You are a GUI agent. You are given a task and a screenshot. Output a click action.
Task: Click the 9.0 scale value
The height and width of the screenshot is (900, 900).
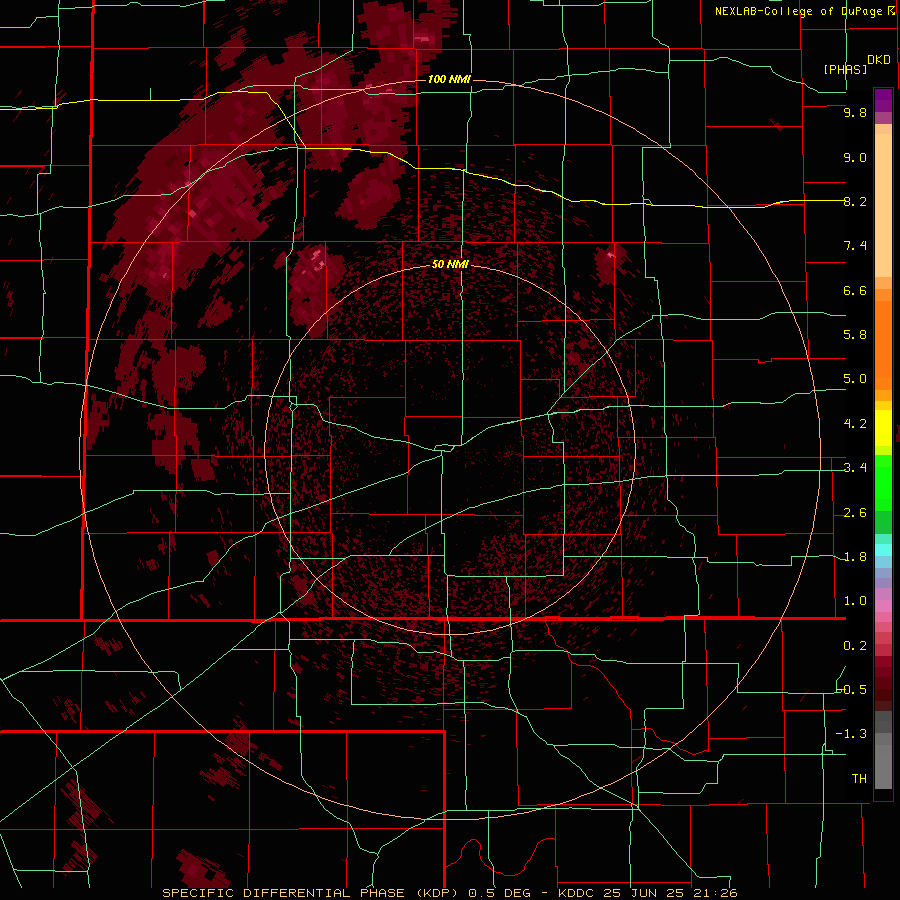point(855,157)
